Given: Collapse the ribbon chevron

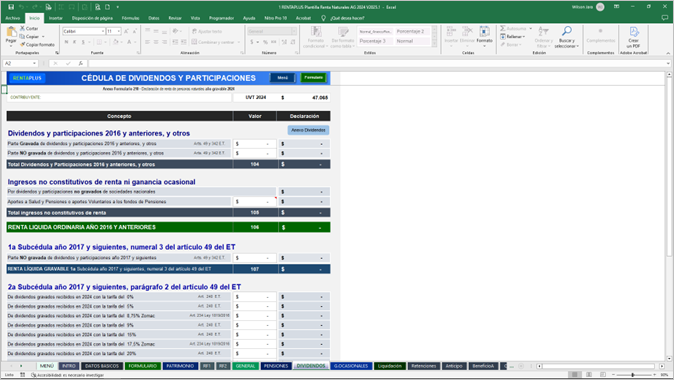Looking at the screenshot, I should pos(668,53).
